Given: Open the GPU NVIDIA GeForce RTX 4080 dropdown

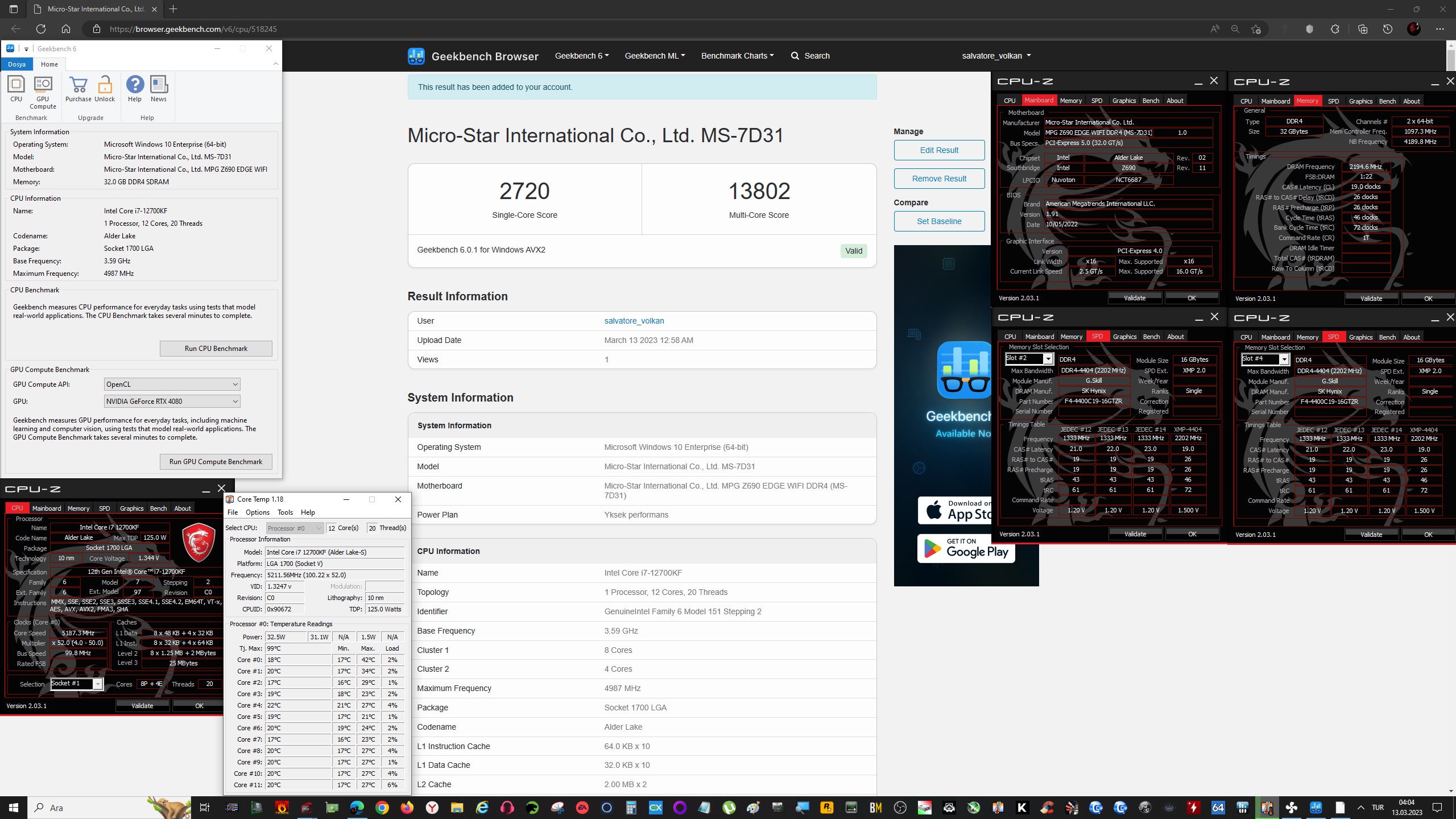Looking at the screenshot, I should pos(172,402).
